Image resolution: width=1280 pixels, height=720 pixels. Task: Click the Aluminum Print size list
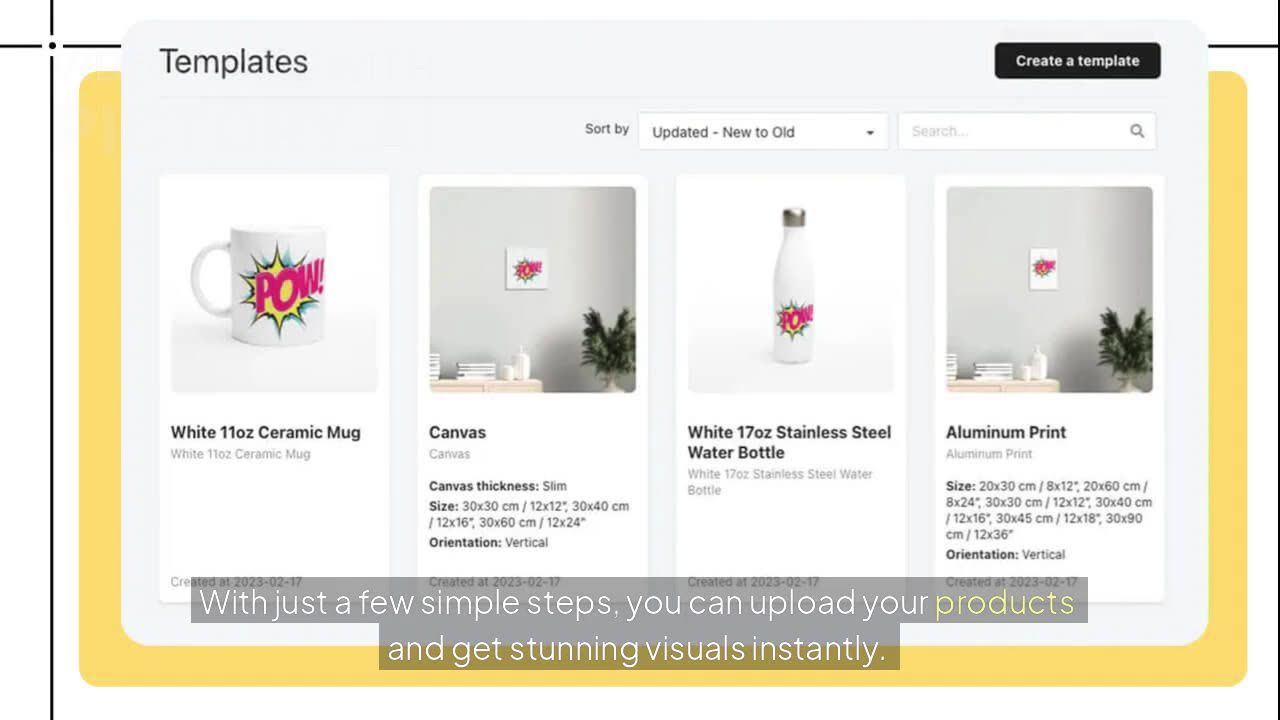[1048, 510]
